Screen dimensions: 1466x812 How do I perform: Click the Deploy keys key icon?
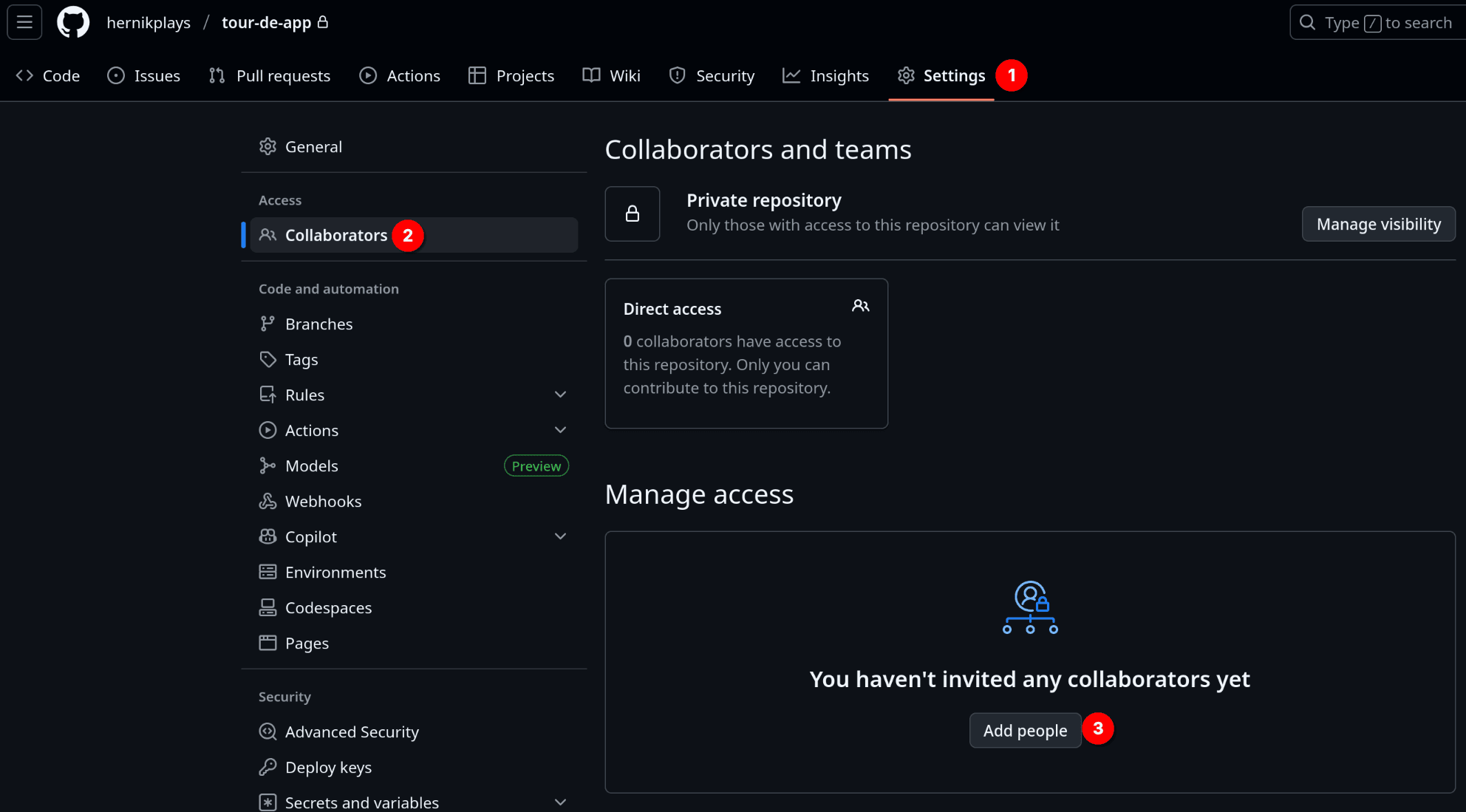click(267, 767)
